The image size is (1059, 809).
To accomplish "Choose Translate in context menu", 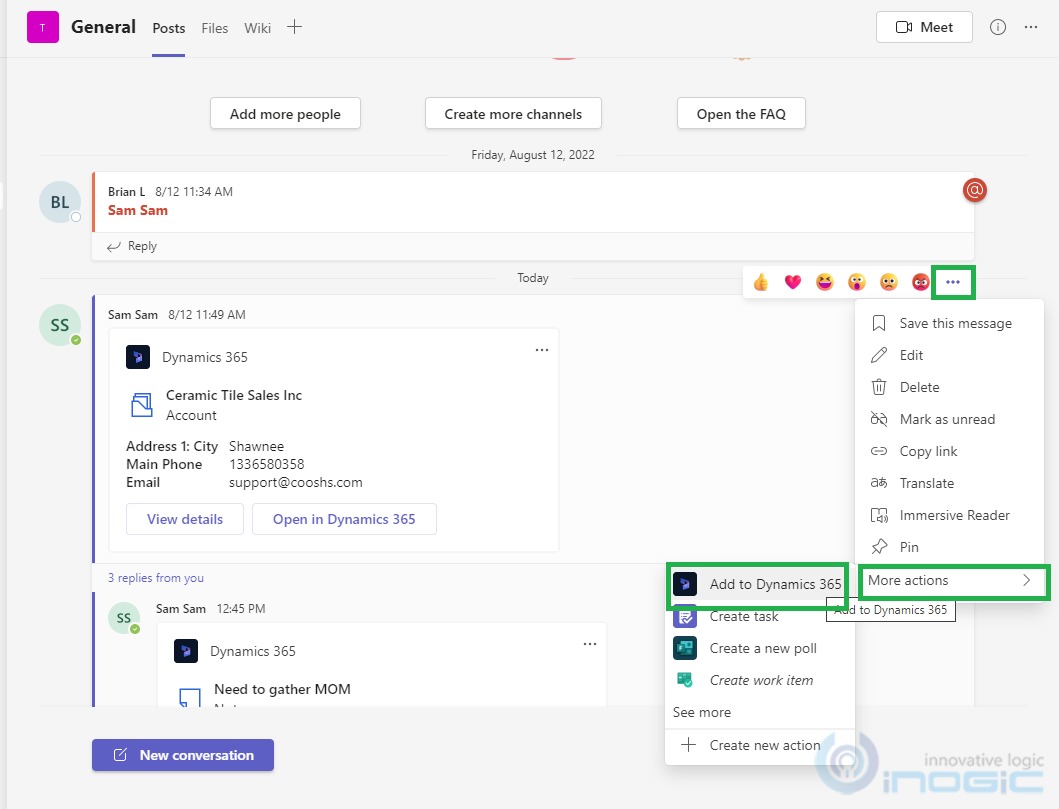I will coord(950,483).
